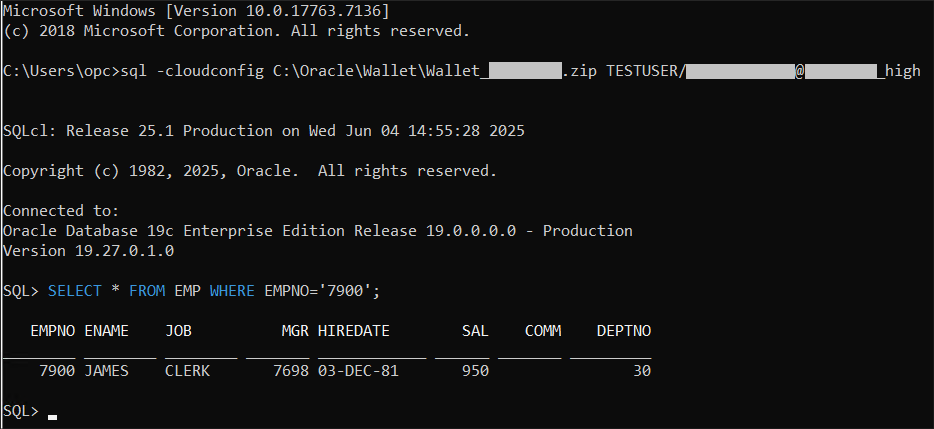Click the blinking cursor at the SQL prompt
The height and width of the screenshot is (429, 934).
coord(52,417)
